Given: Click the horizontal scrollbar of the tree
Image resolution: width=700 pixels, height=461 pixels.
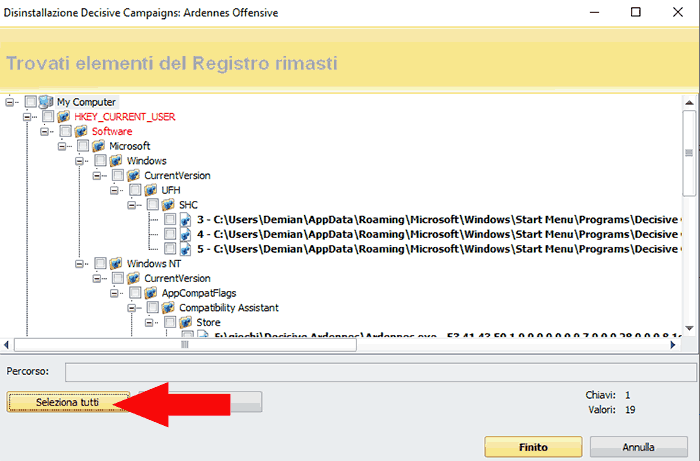Looking at the screenshot, I should (x=250, y=344).
